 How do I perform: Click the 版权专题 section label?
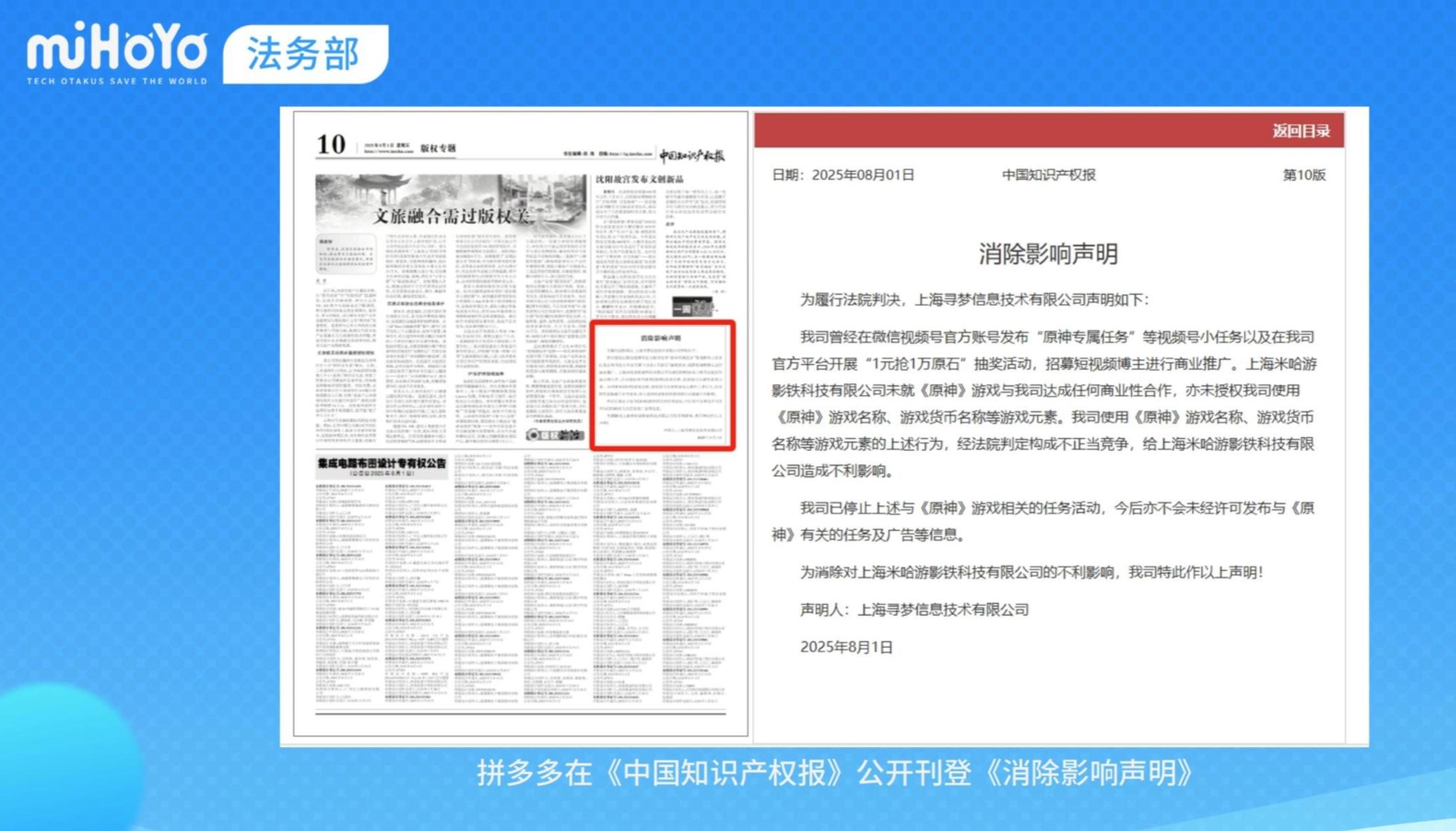438,148
